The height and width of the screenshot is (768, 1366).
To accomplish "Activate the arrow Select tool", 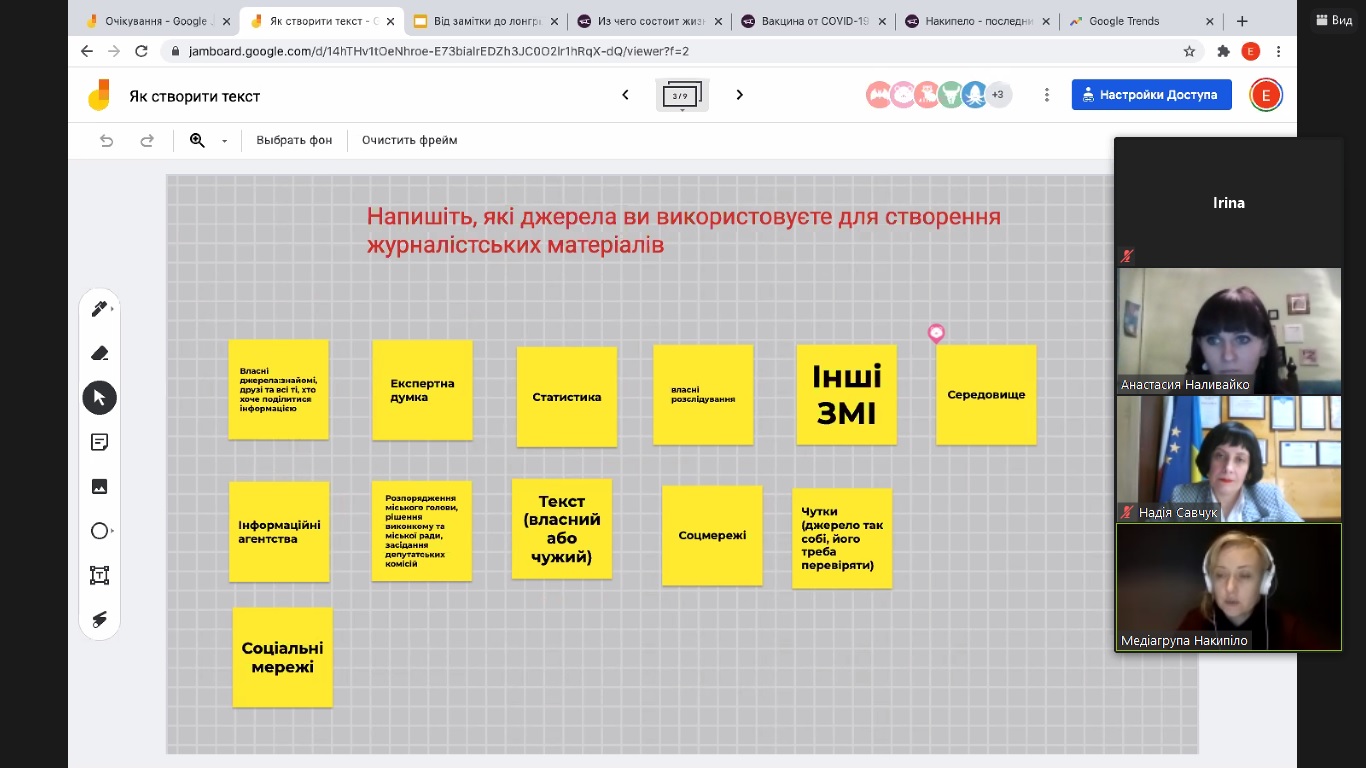I will [99, 398].
